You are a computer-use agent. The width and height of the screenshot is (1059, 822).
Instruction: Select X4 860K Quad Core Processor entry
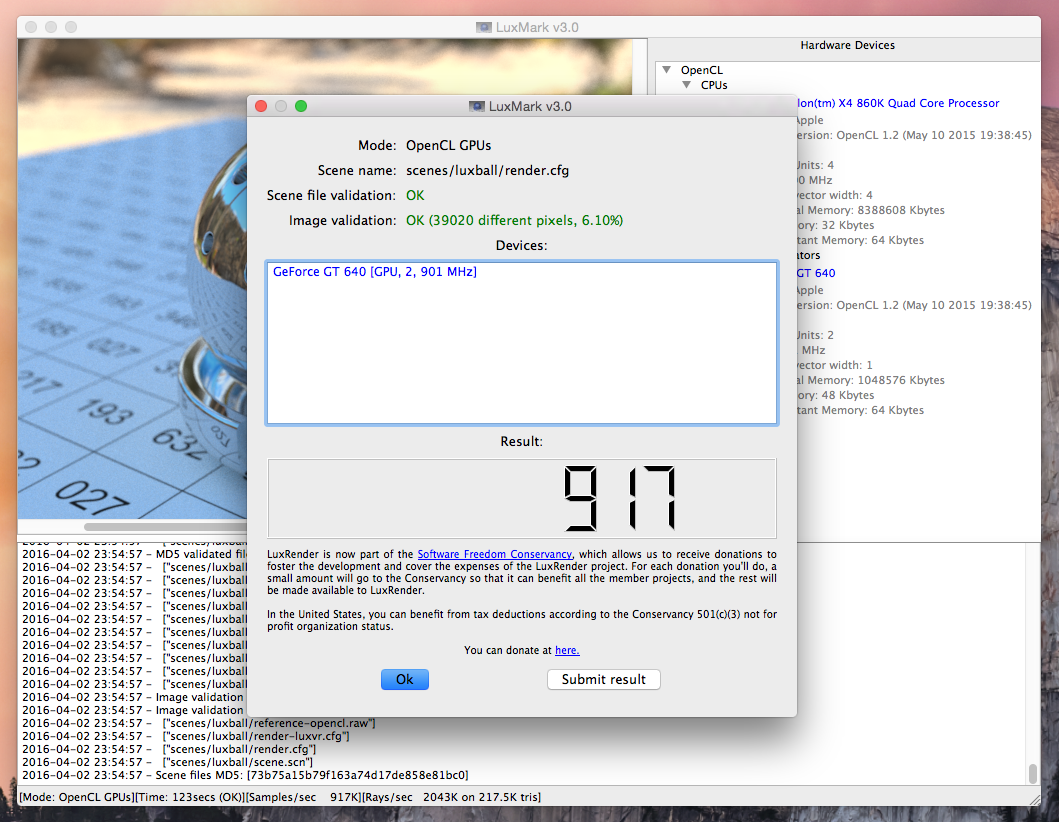[898, 103]
